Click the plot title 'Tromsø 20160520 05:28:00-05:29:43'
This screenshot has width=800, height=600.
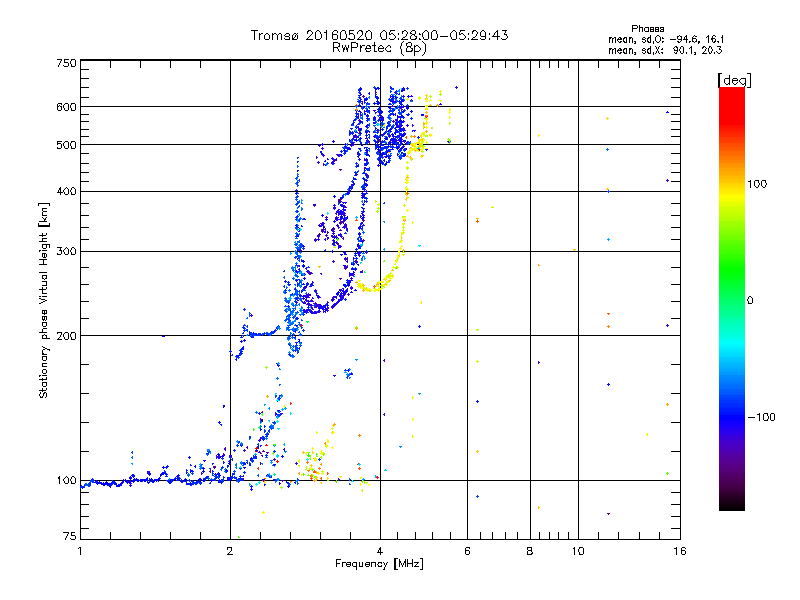pyautogui.click(x=379, y=35)
